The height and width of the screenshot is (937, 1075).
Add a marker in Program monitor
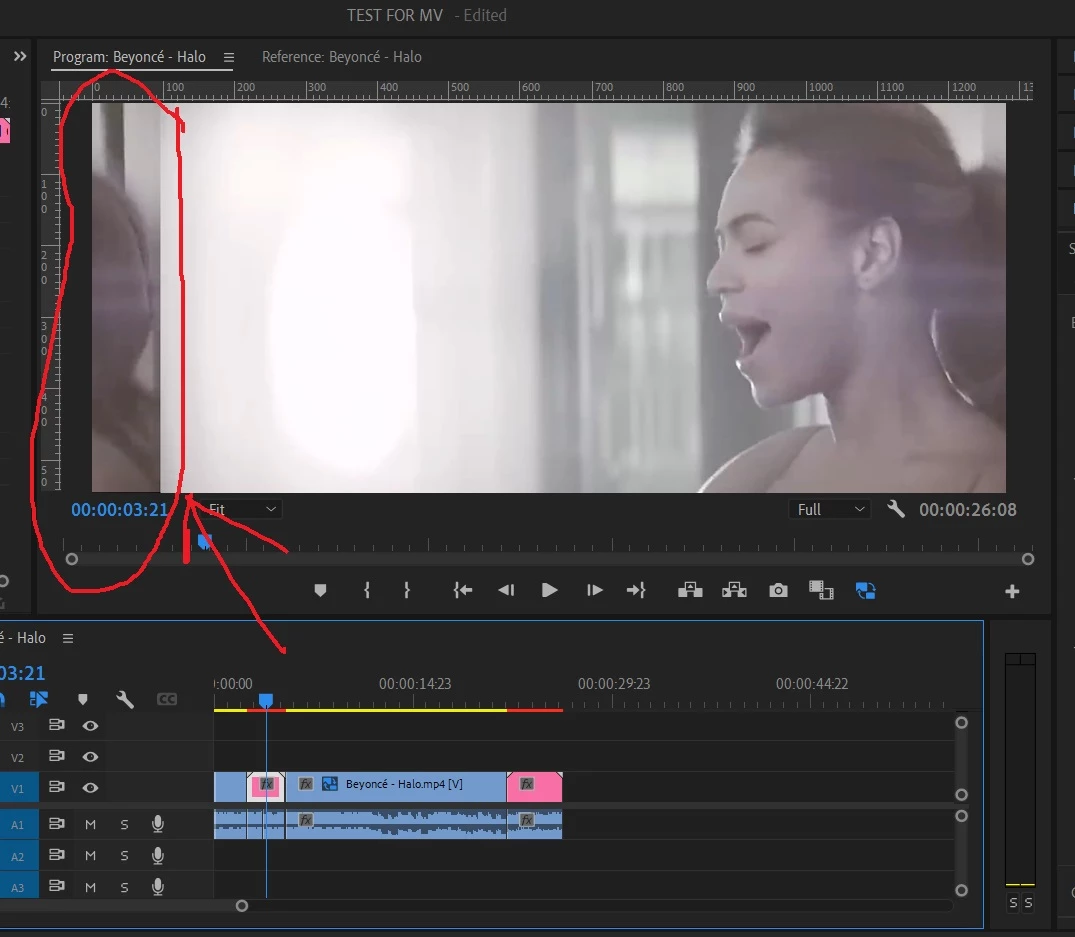[x=320, y=590]
